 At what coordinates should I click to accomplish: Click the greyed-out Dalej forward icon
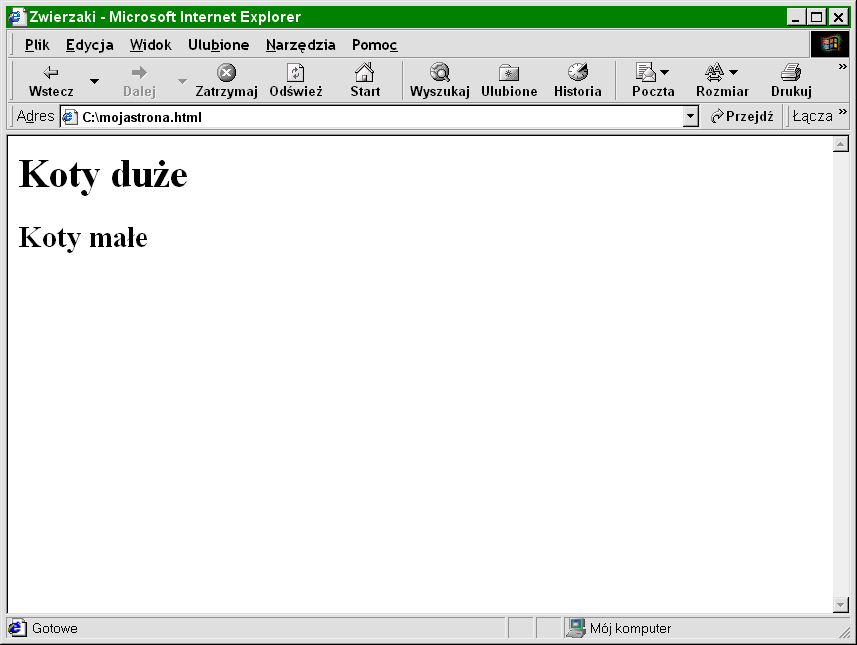point(139,72)
